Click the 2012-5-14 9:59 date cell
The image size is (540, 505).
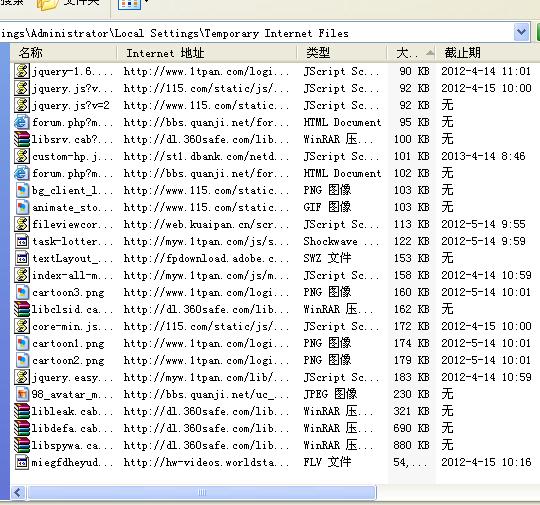tap(483, 241)
